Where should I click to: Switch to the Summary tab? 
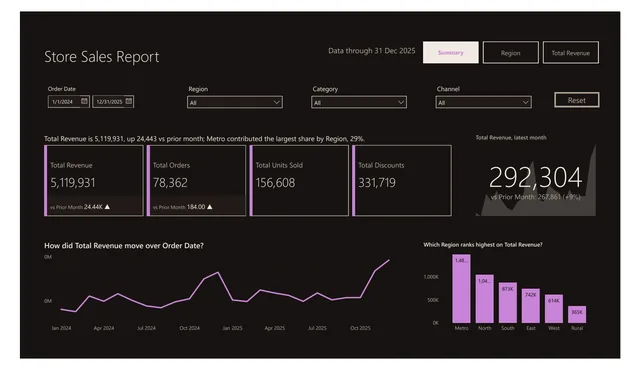point(451,52)
